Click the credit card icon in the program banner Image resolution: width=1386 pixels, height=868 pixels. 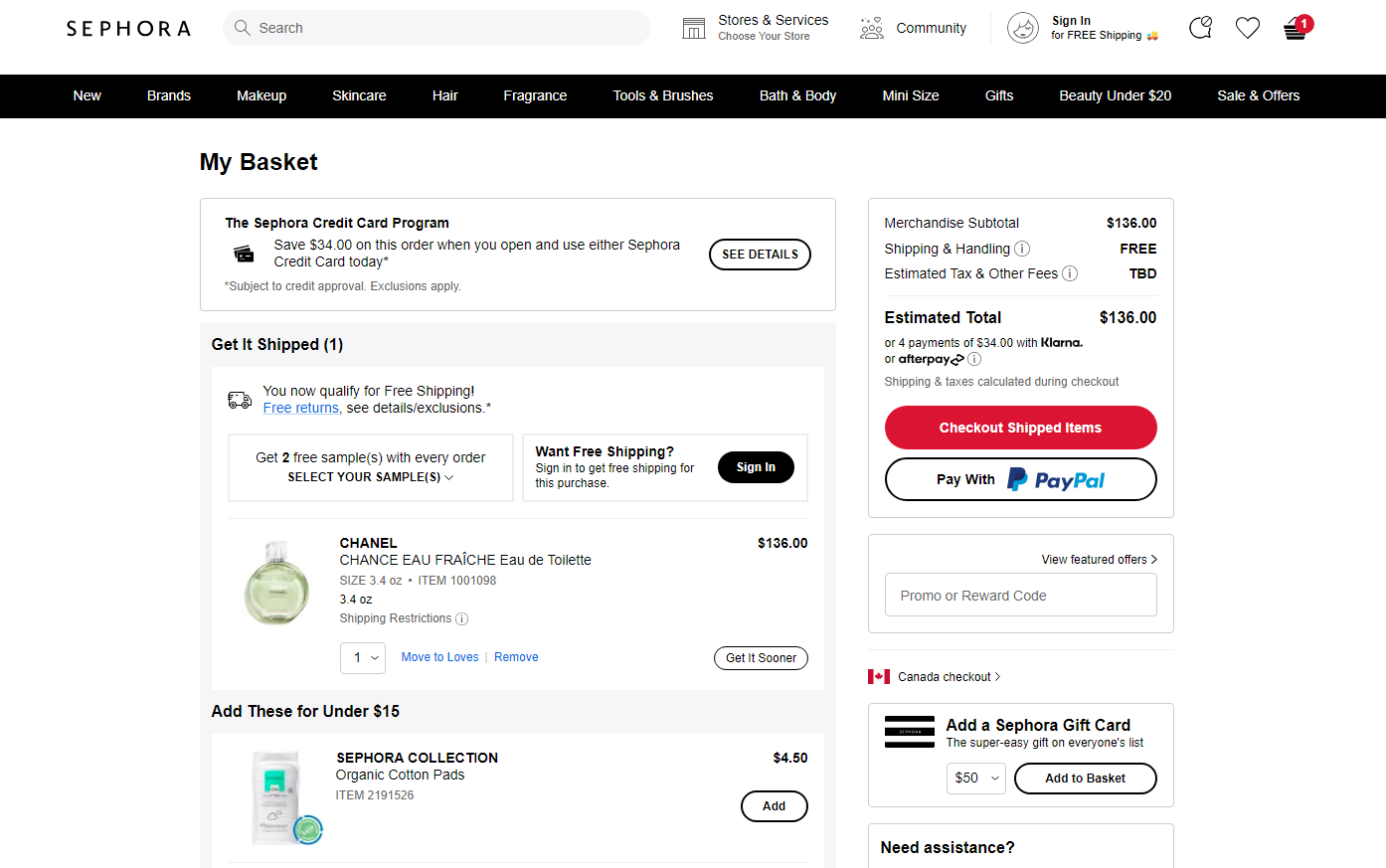(244, 254)
